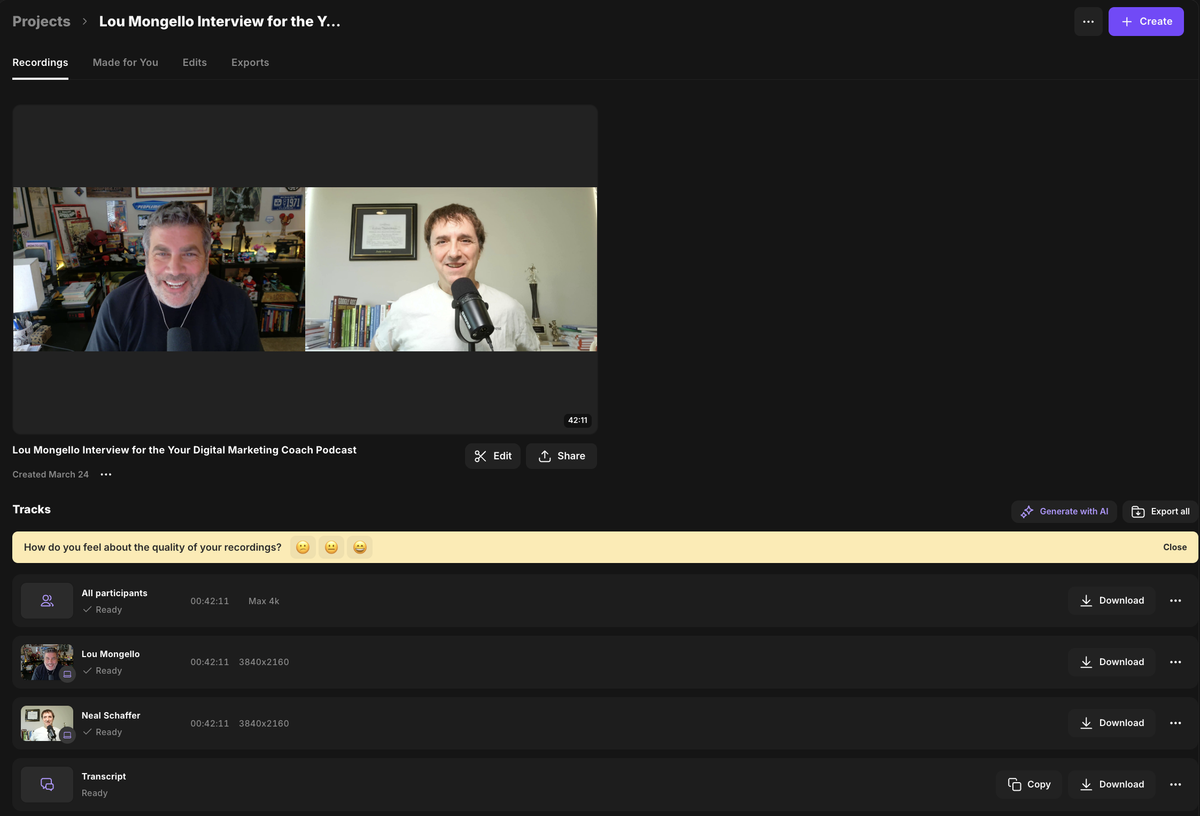
Task: Close the recording quality feedback banner
Action: pyautogui.click(x=1175, y=547)
